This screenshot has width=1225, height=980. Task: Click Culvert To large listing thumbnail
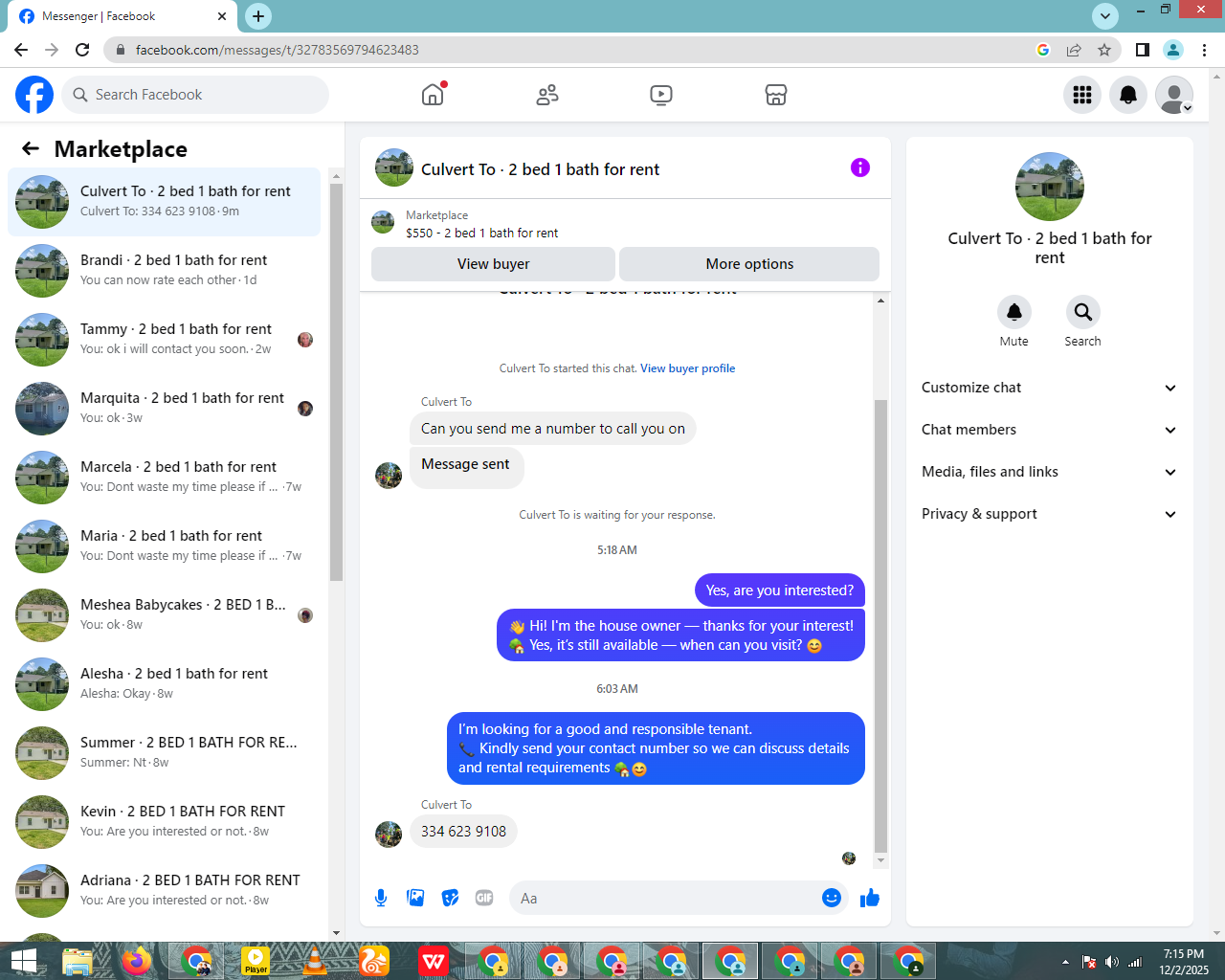tap(1050, 187)
